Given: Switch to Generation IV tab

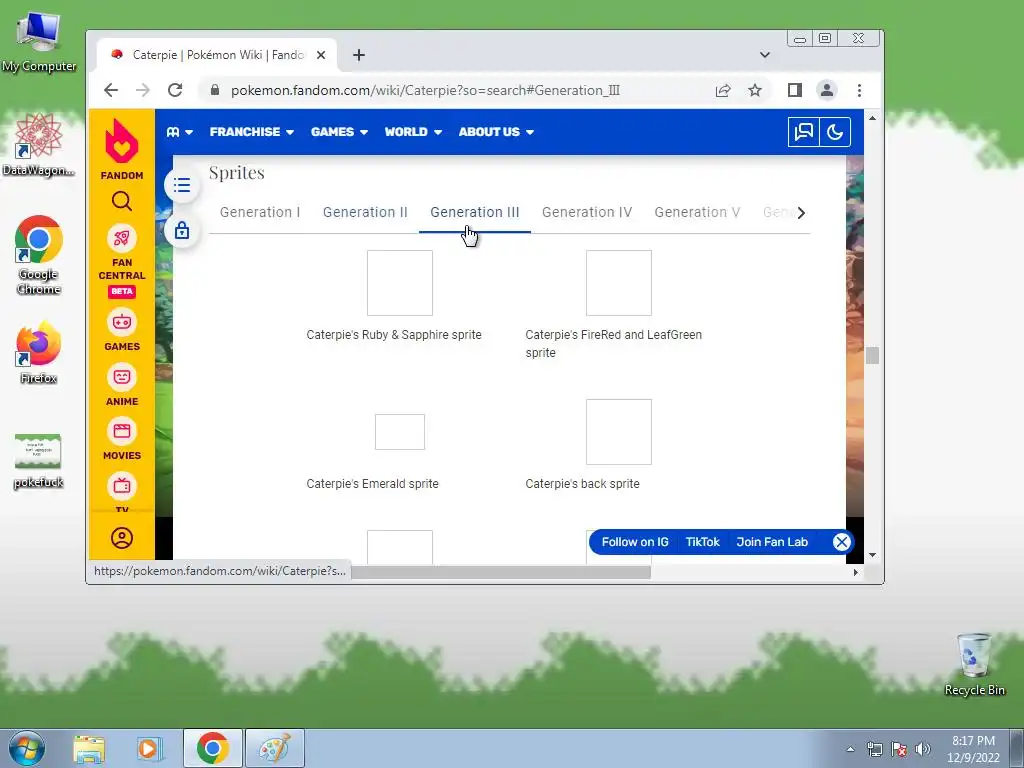Looking at the screenshot, I should click(587, 212).
